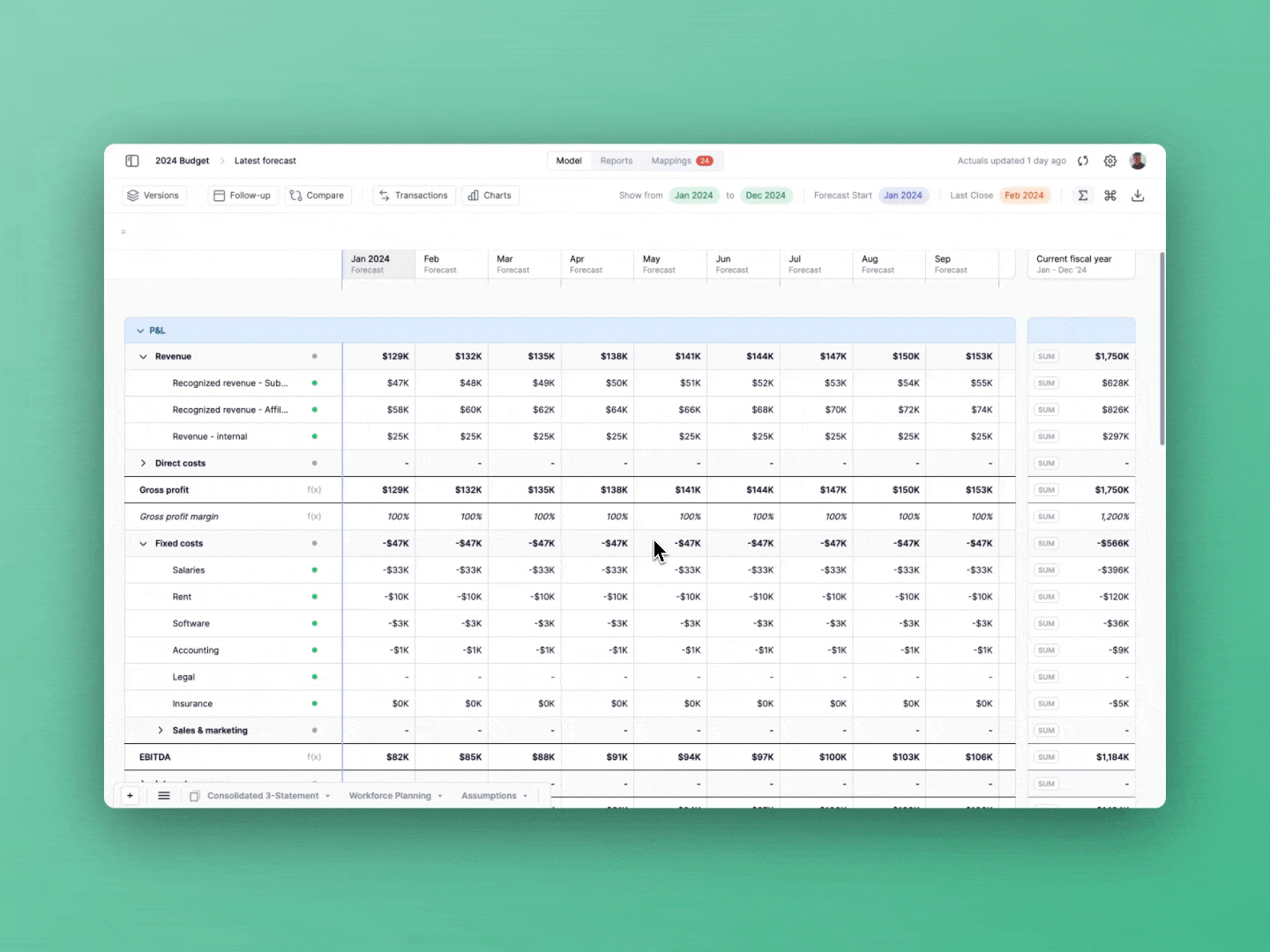Open the user profile avatar
1270x952 pixels.
tap(1138, 160)
